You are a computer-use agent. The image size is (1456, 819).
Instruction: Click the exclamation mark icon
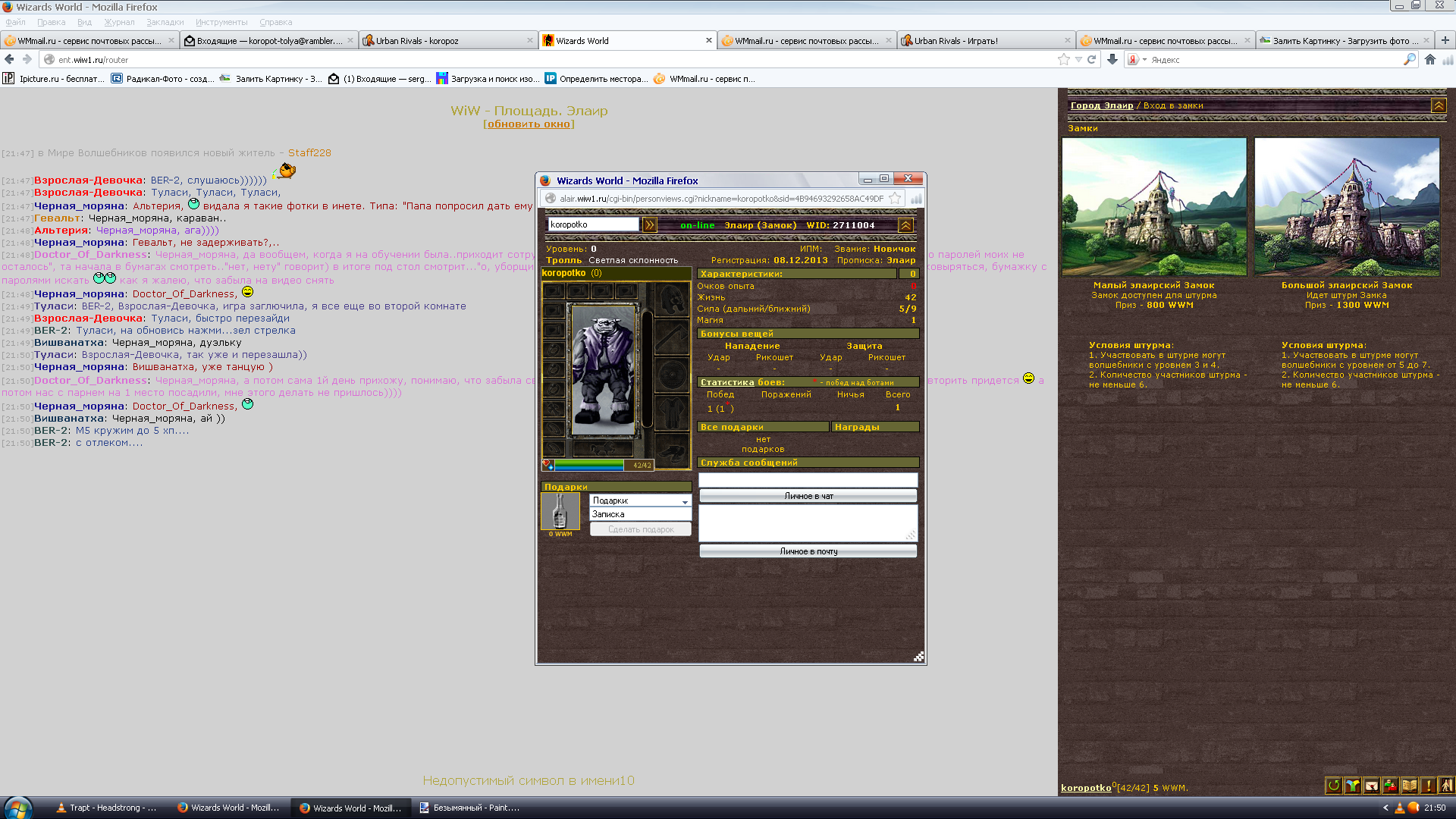pos(1428,786)
